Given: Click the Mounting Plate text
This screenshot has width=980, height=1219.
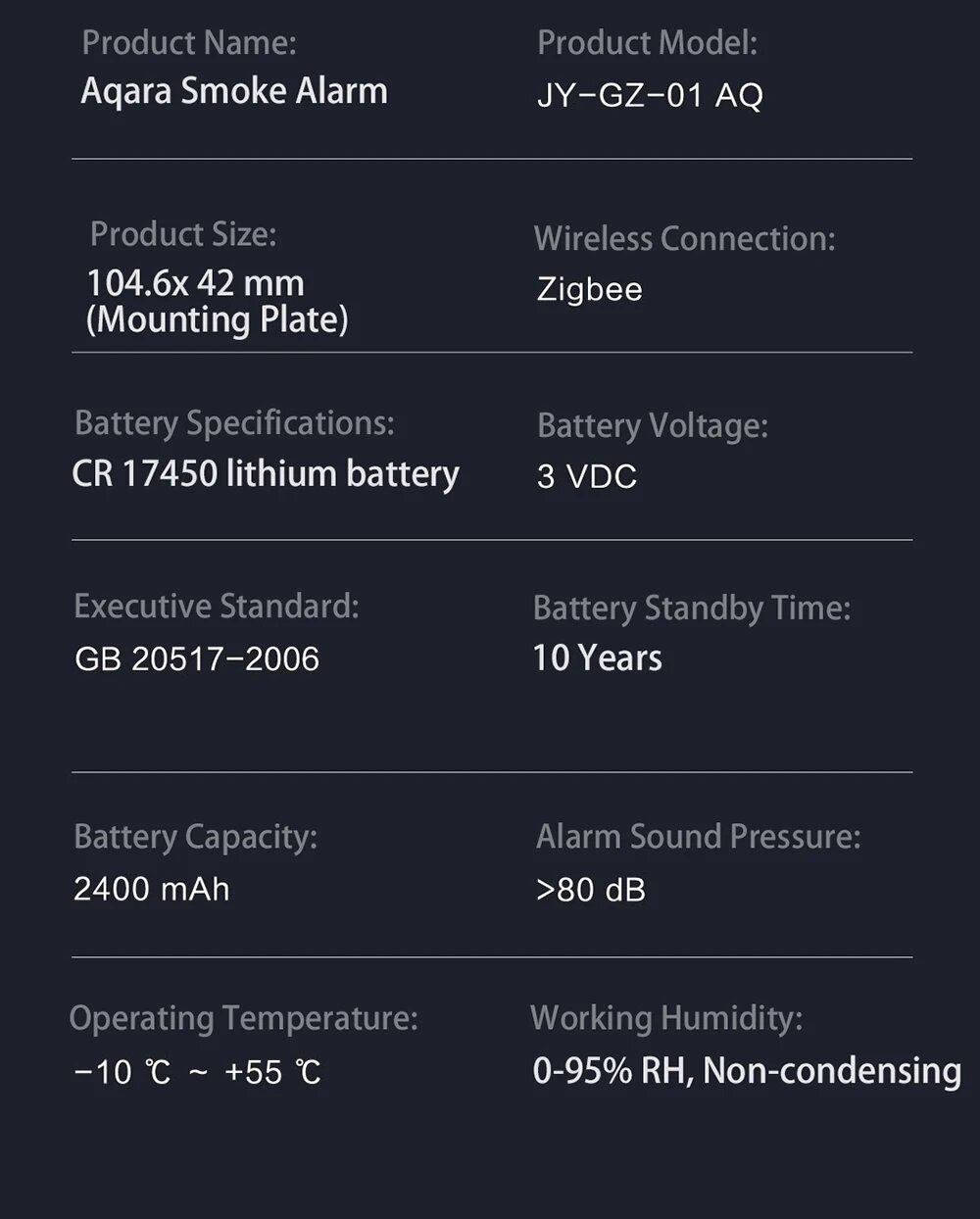Looking at the screenshot, I should pyautogui.click(x=218, y=320).
